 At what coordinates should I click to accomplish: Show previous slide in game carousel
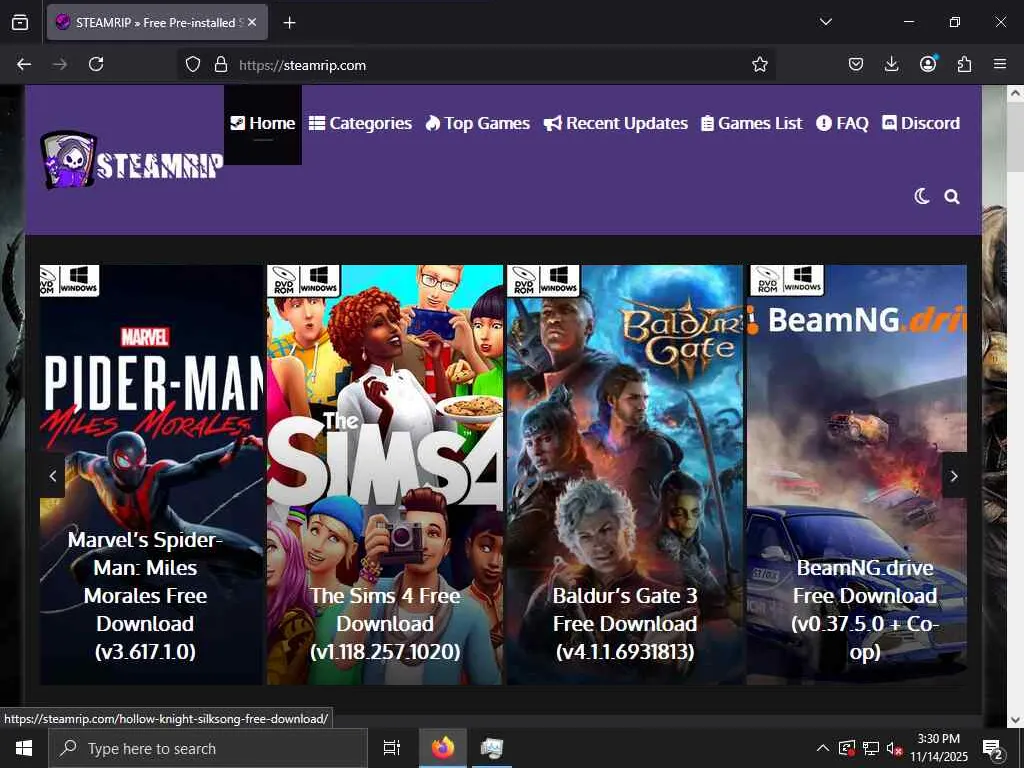pyautogui.click(x=53, y=476)
